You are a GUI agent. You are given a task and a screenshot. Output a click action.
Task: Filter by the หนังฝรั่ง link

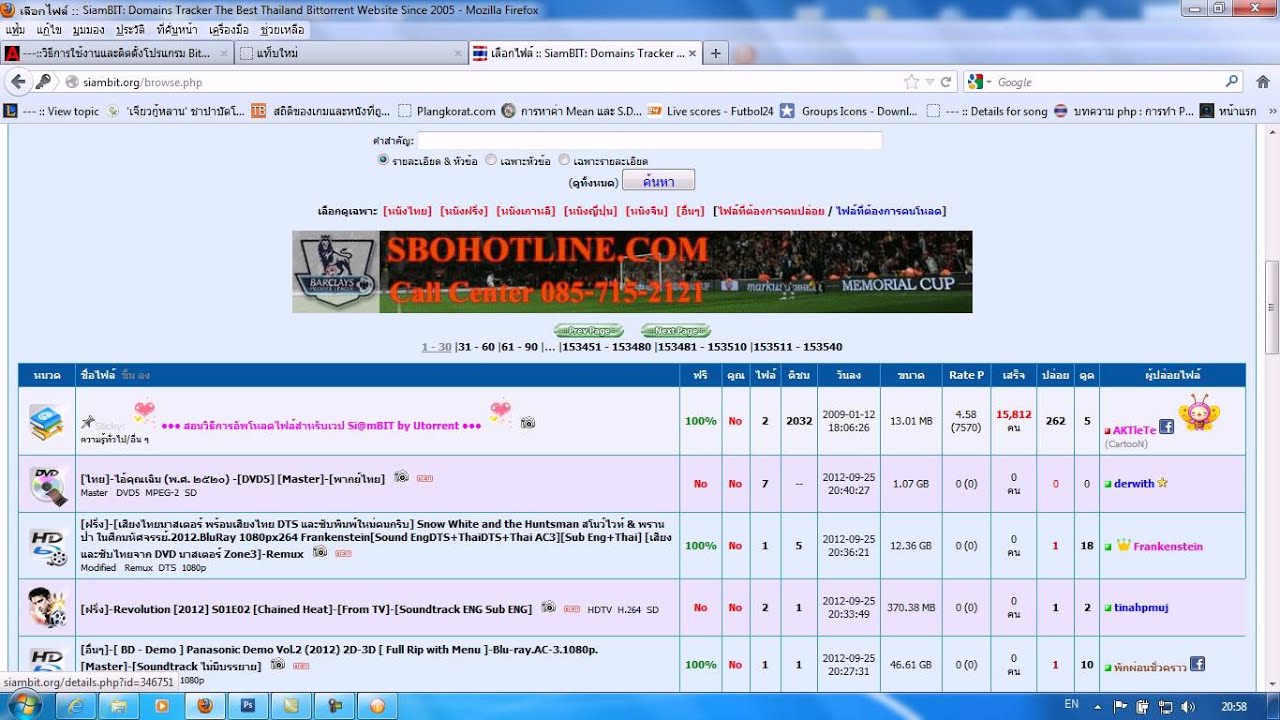click(x=464, y=211)
